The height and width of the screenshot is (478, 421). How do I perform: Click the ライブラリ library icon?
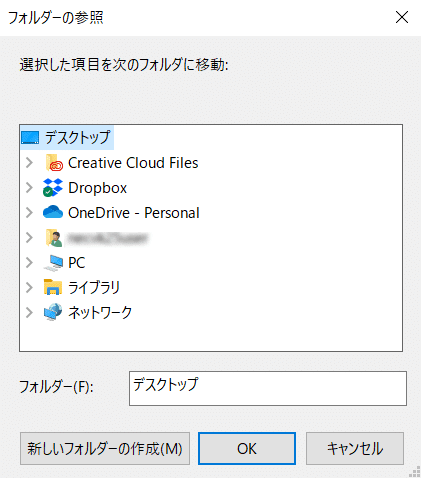tap(53, 287)
